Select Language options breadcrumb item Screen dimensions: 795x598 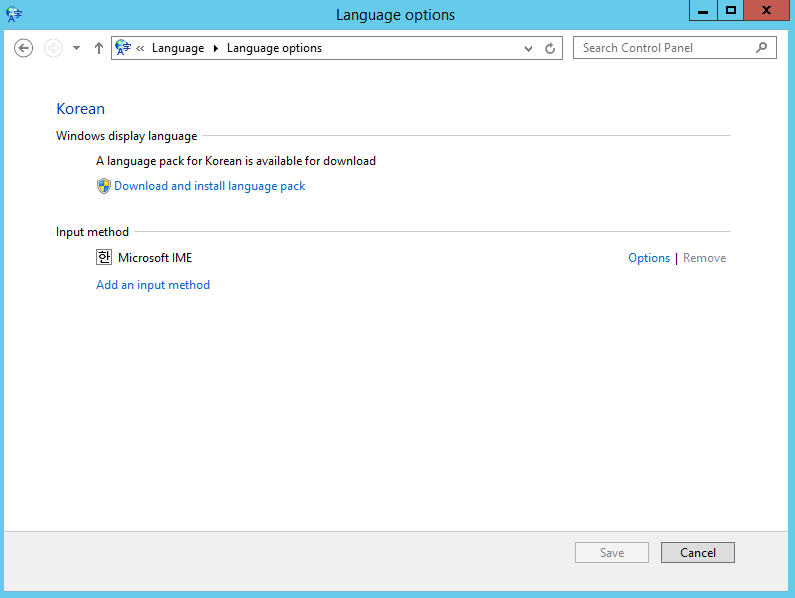tap(274, 48)
